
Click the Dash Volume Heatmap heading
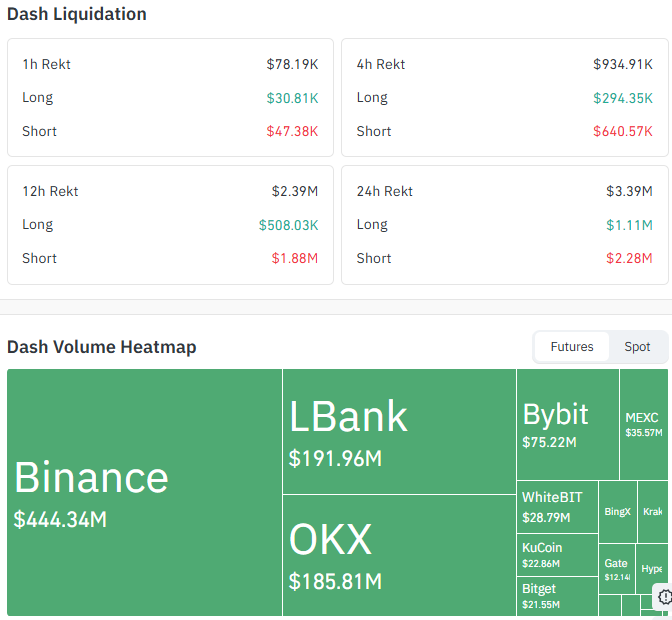coord(102,347)
